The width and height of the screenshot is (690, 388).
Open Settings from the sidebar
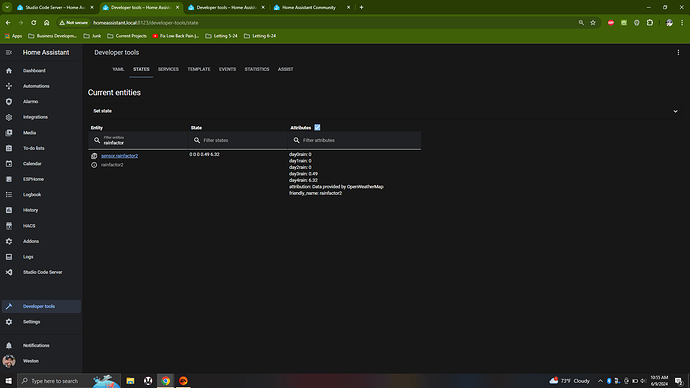coord(41,322)
